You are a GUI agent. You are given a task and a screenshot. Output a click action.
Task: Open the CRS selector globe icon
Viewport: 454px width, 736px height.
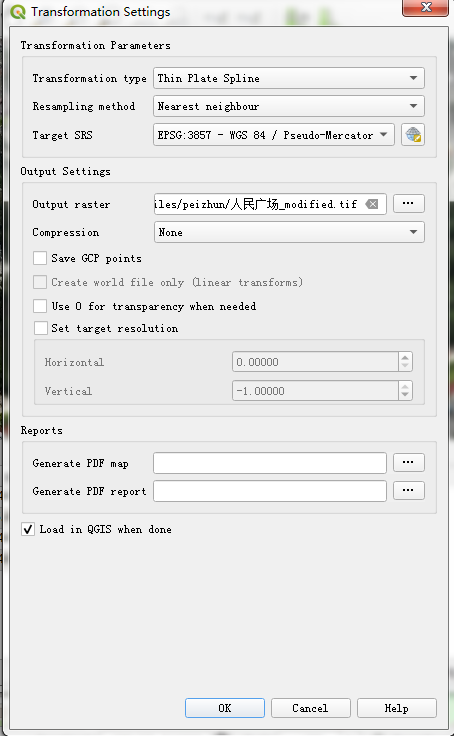(413, 135)
